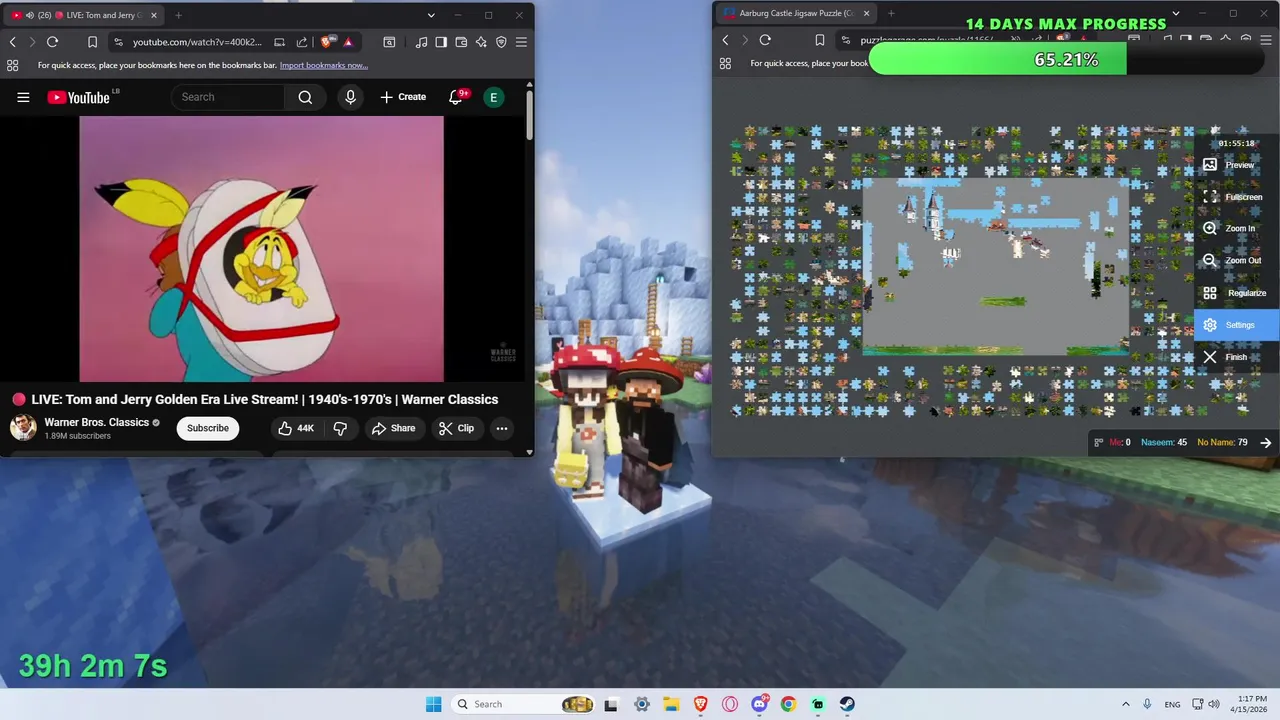
Task: Open Leo AI sparkle icon in YouTube window
Action: pos(481,42)
